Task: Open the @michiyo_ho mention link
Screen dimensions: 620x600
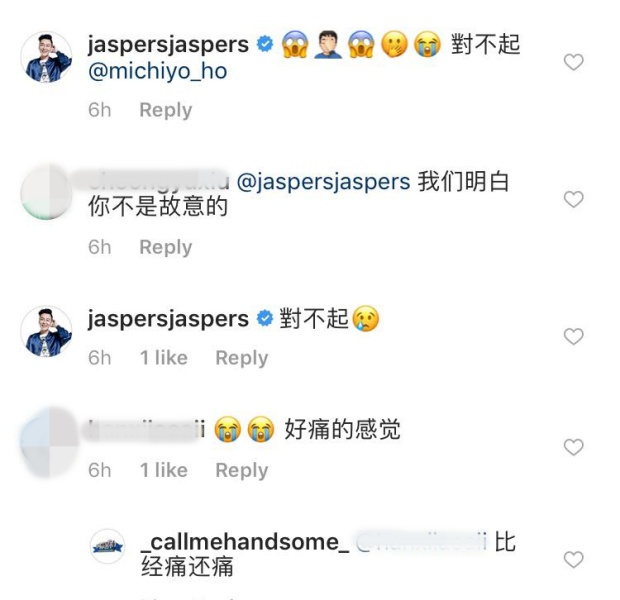Action: pos(158,72)
